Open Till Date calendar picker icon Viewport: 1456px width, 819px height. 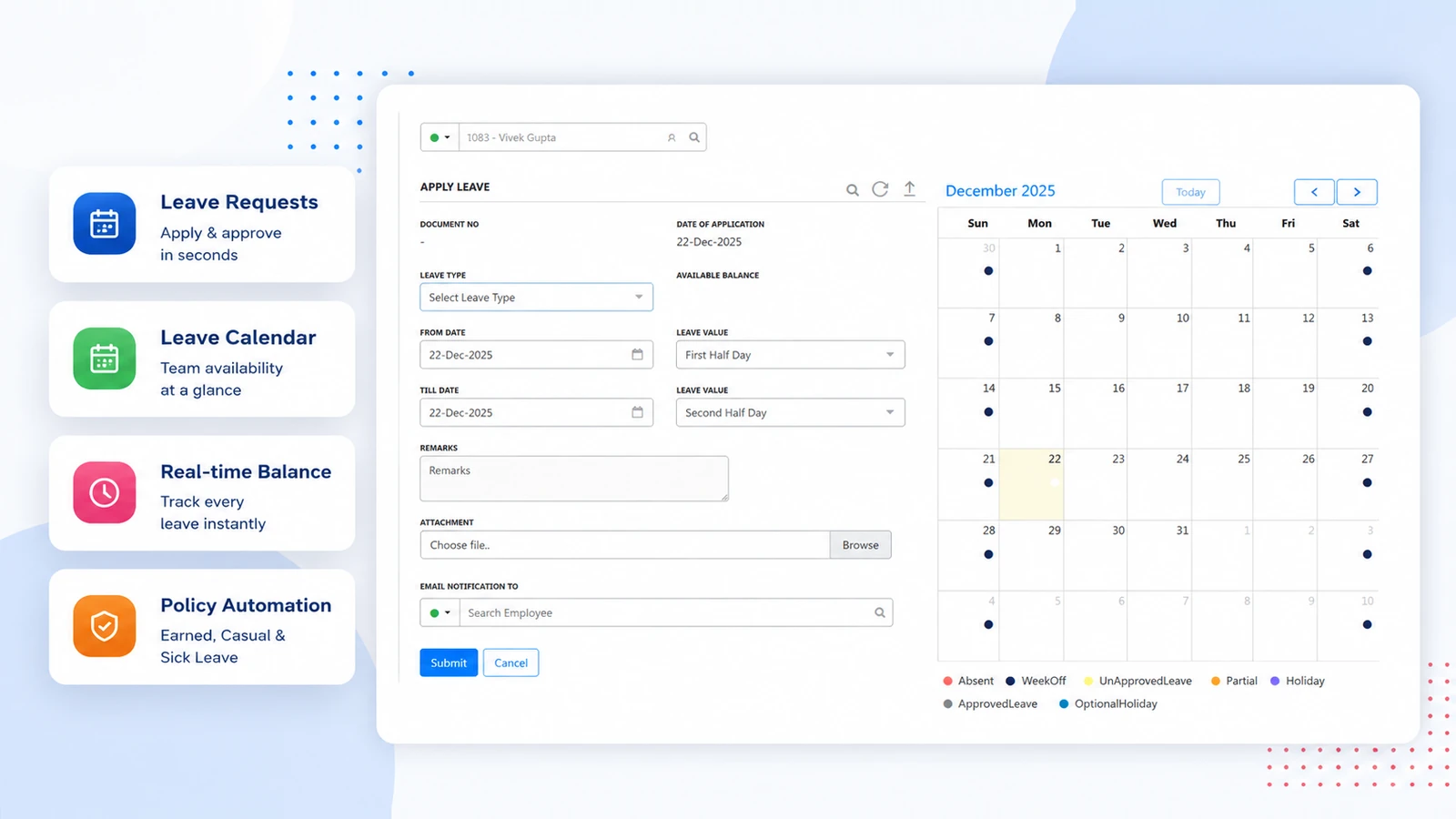[637, 412]
